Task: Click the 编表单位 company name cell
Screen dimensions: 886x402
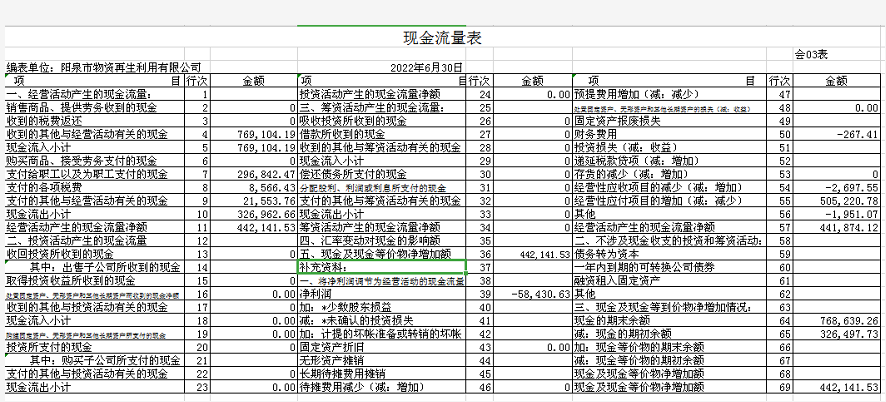Action: pos(110,67)
